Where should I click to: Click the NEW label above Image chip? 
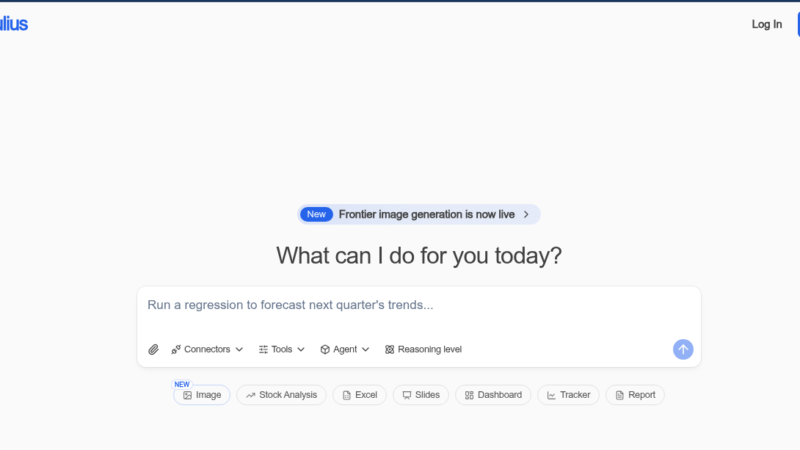pyautogui.click(x=182, y=384)
